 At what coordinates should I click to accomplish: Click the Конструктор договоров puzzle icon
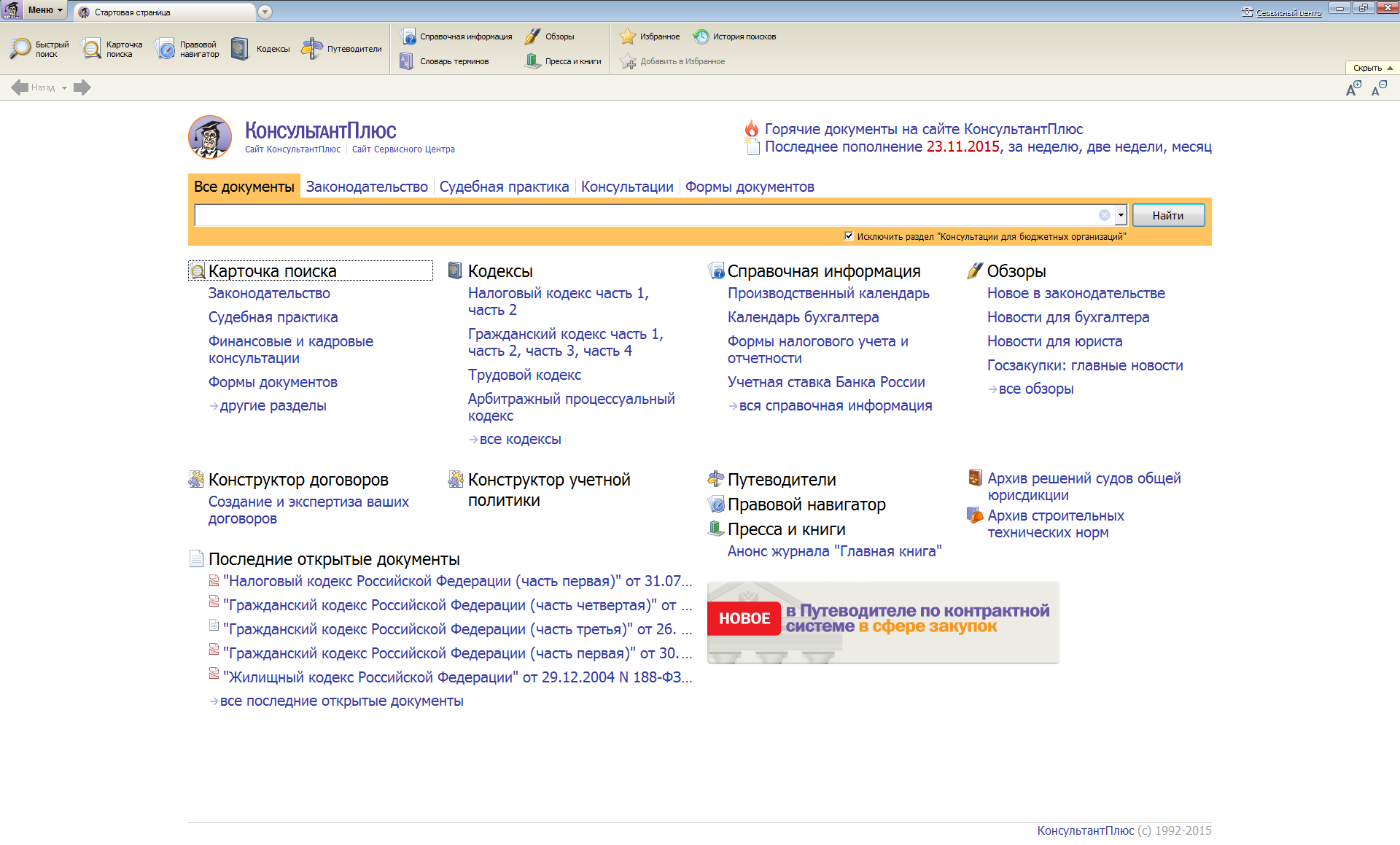(196, 479)
